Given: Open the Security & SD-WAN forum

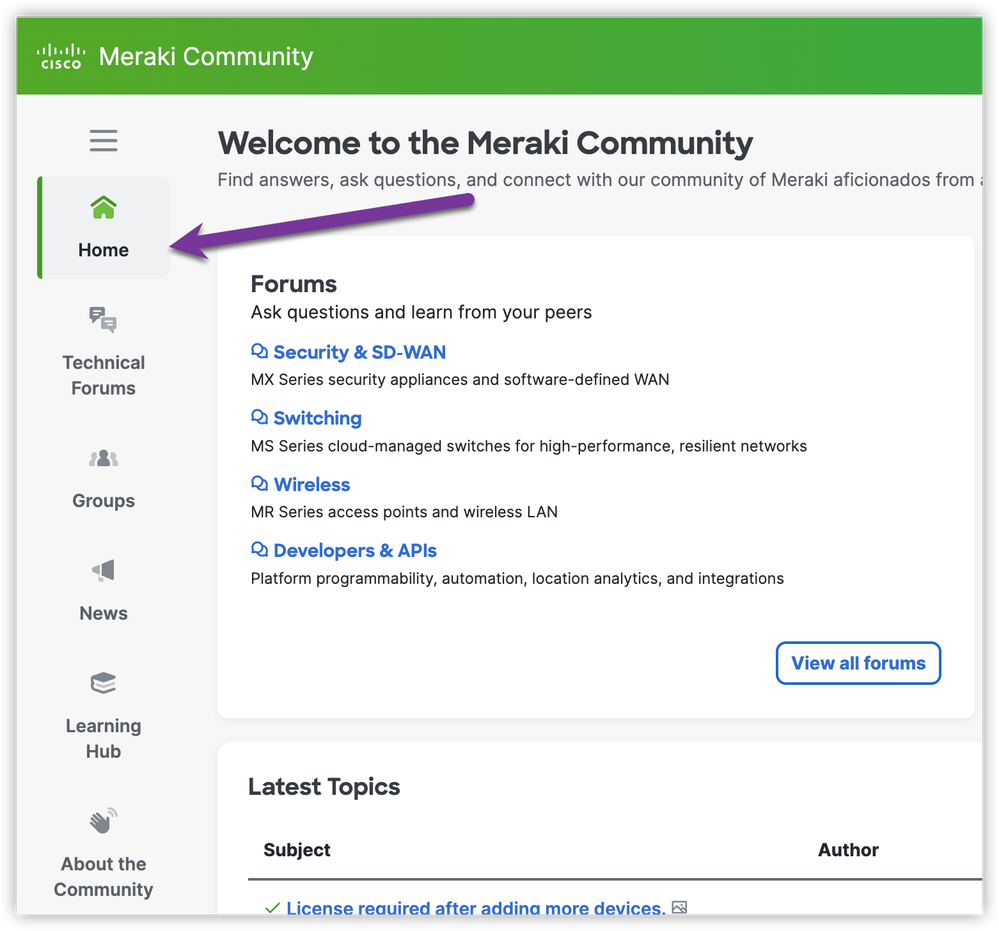Looking at the screenshot, I should (x=359, y=352).
